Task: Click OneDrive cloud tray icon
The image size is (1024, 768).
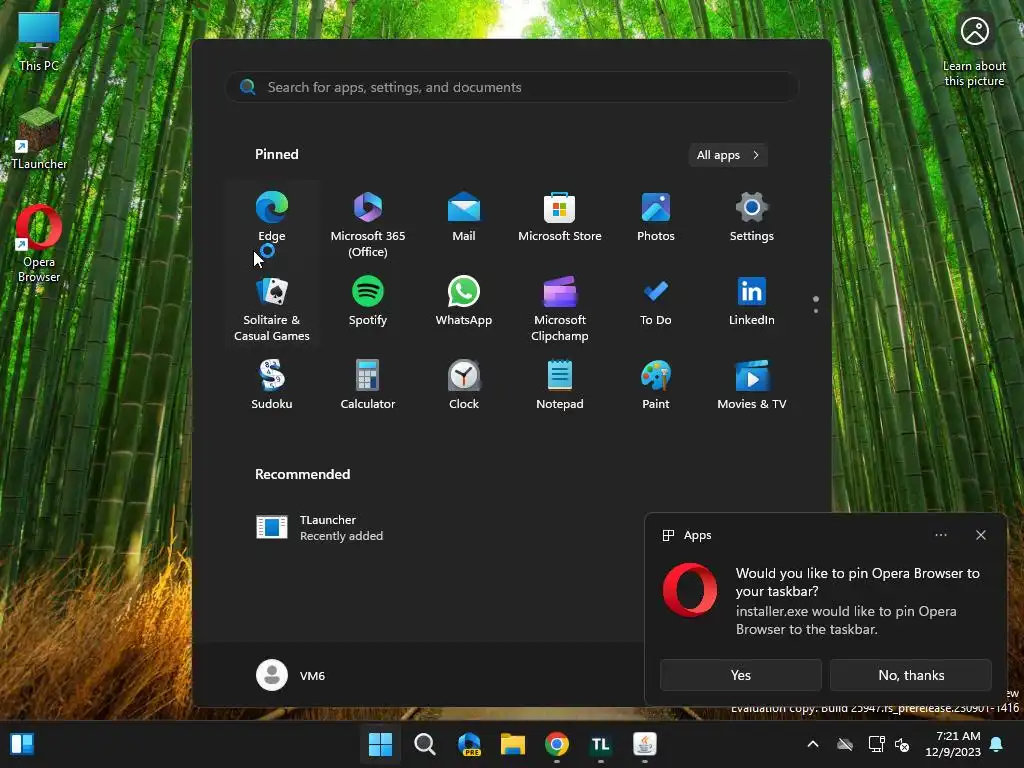Action: click(845, 744)
